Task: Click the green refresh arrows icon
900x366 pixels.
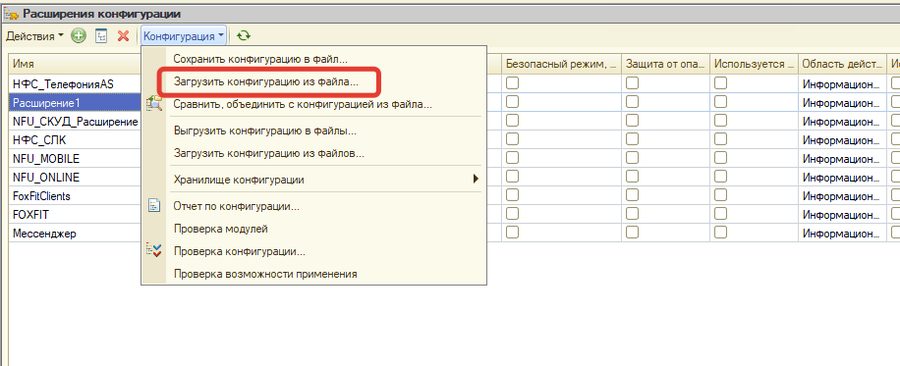Action: pyautogui.click(x=243, y=36)
